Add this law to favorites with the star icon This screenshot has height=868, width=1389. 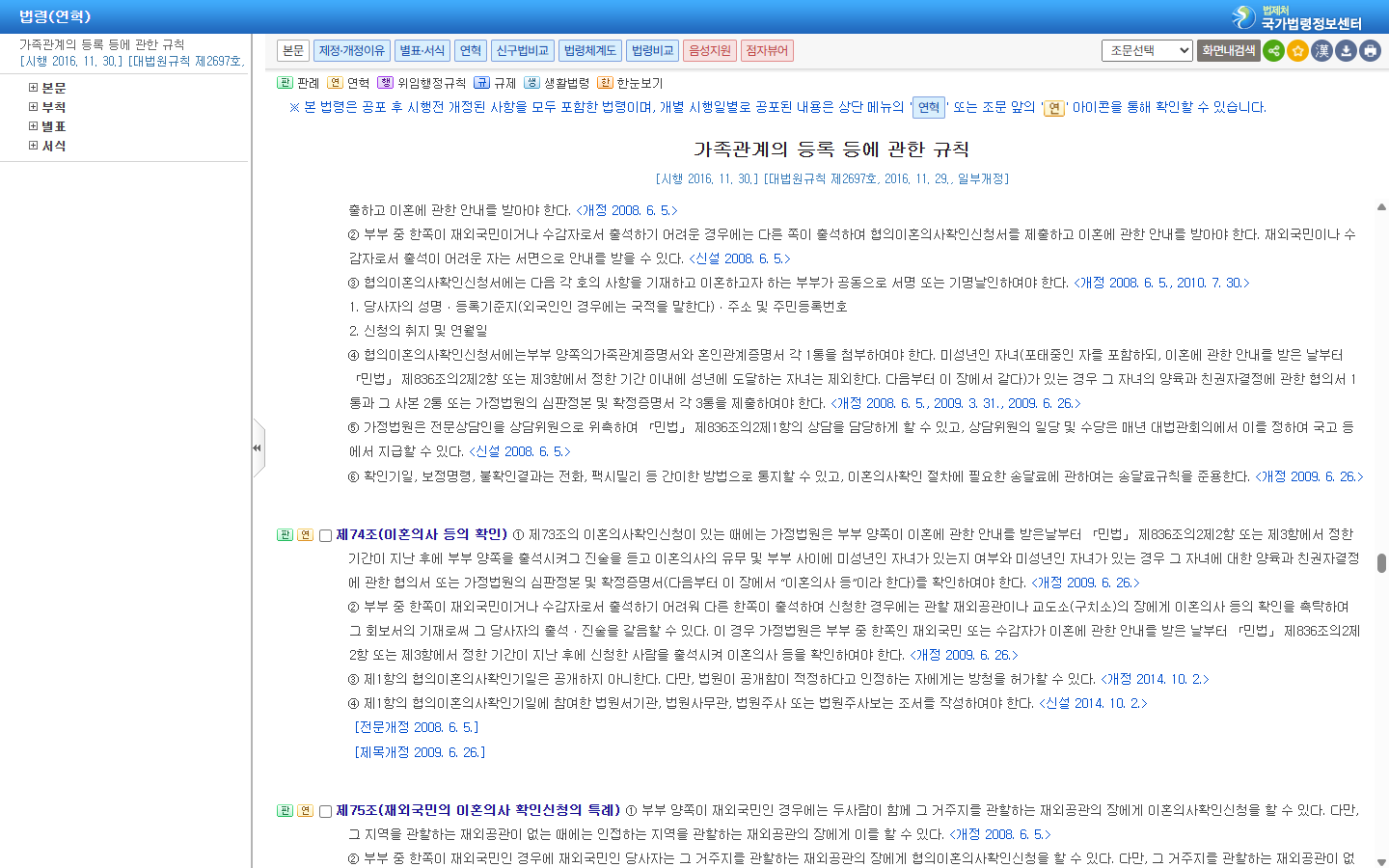[x=1297, y=50]
